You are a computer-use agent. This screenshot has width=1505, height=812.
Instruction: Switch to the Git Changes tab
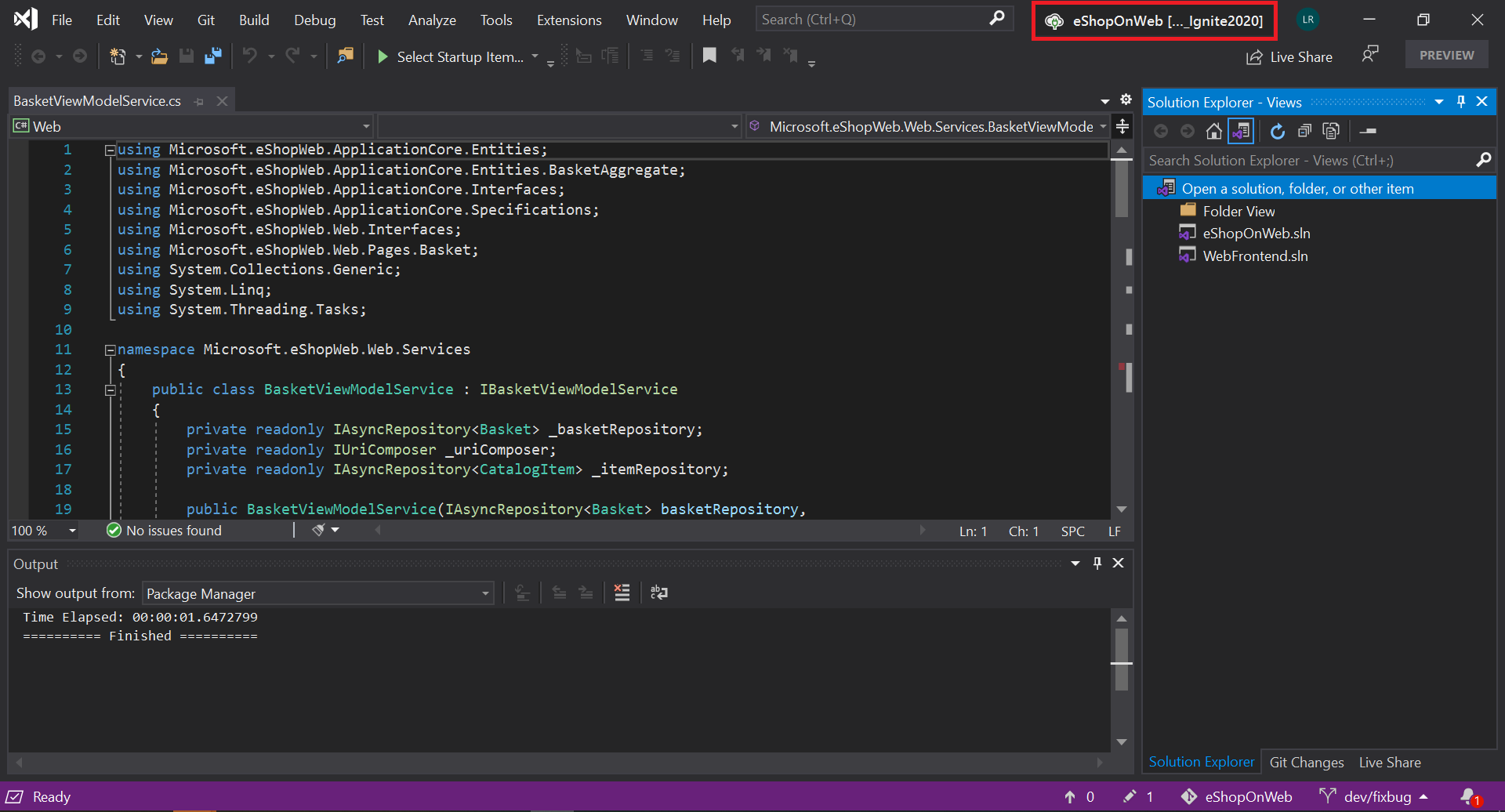(x=1306, y=761)
